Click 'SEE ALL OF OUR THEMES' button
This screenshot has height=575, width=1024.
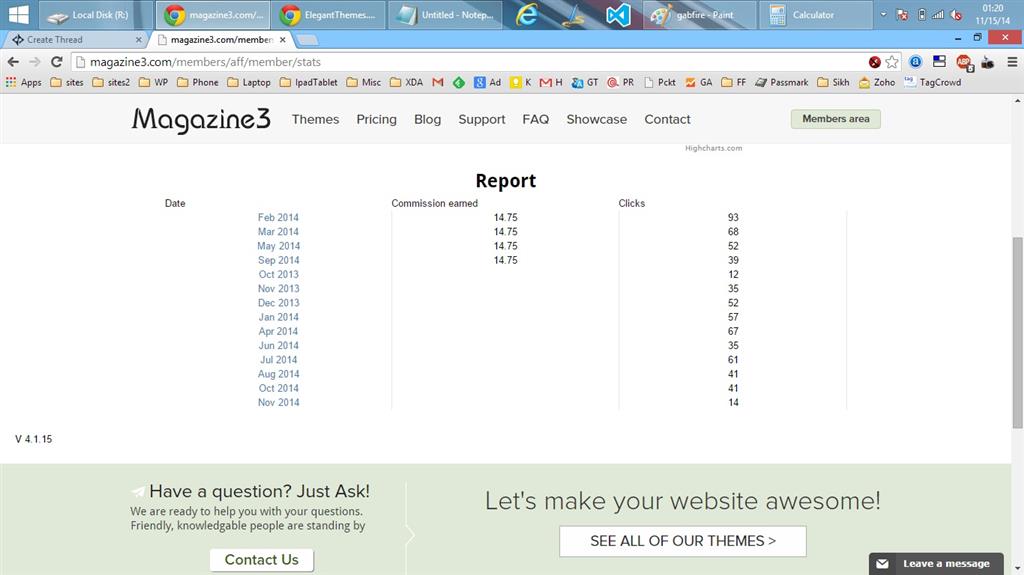tap(683, 541)
